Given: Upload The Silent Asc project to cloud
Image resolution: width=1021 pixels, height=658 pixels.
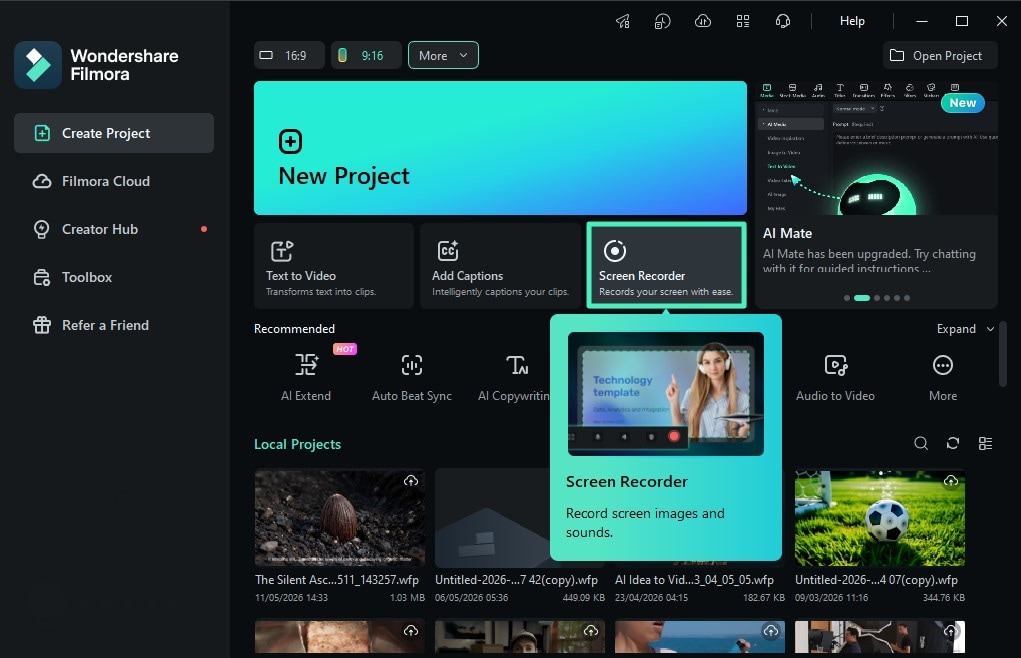Looking at the screenshot, I should tap(411, 480).
